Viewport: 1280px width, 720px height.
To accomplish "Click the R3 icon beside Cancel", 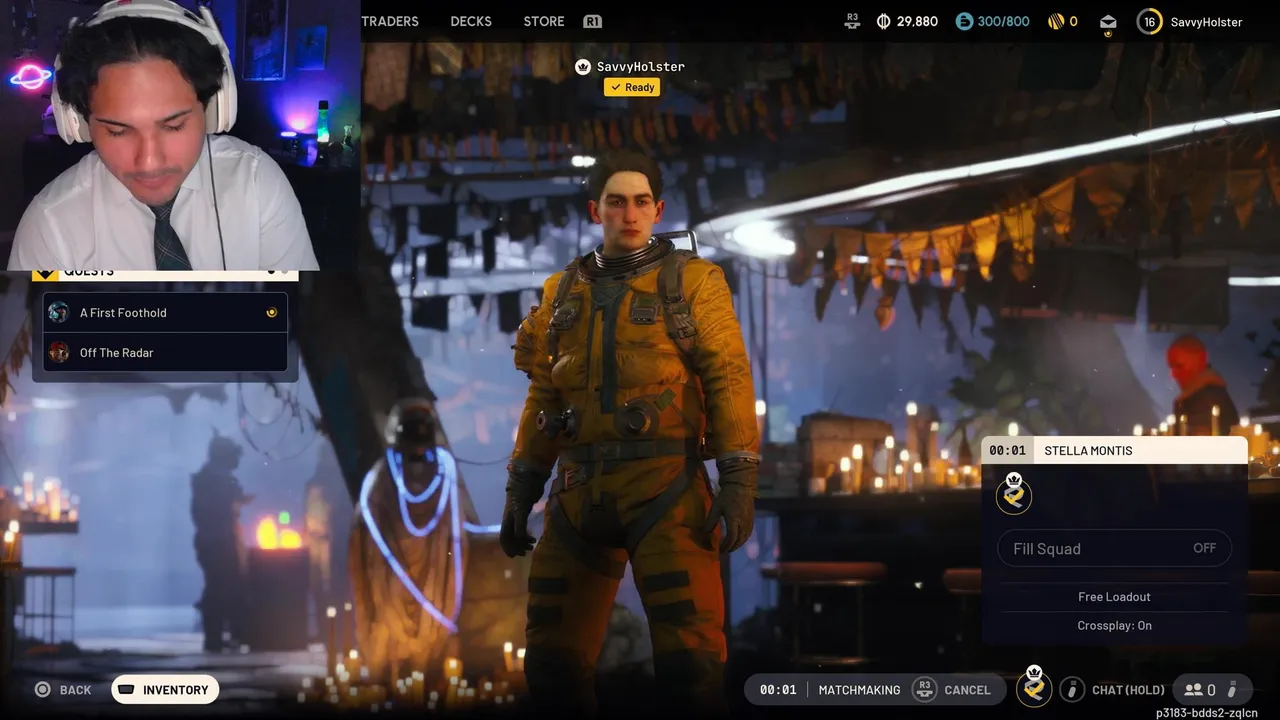I will coord(924,689).
